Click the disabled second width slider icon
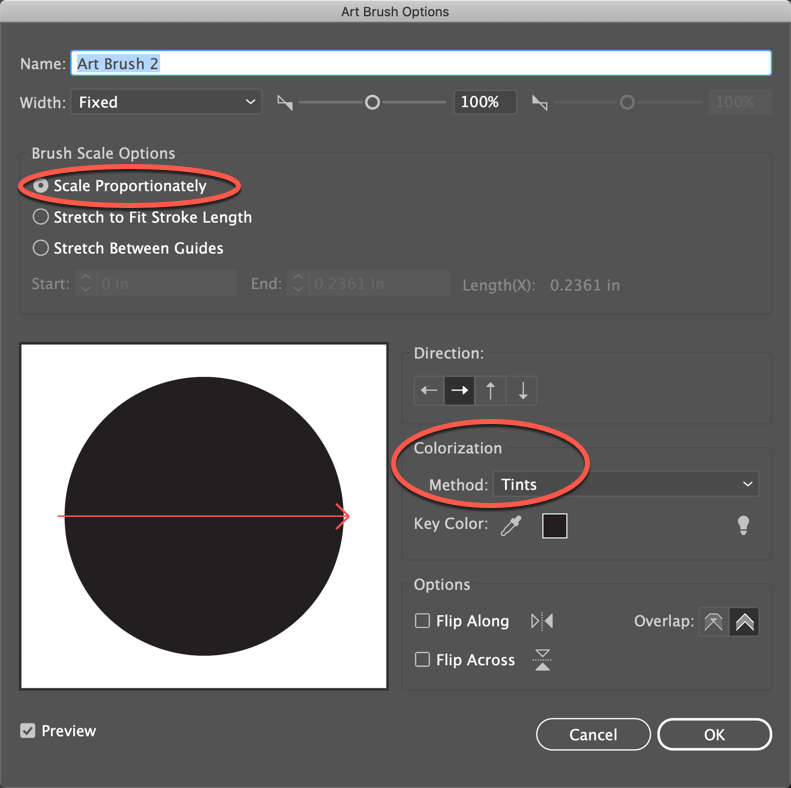The height and width of the screenshot is (788, 791). (x=540, y=103)
